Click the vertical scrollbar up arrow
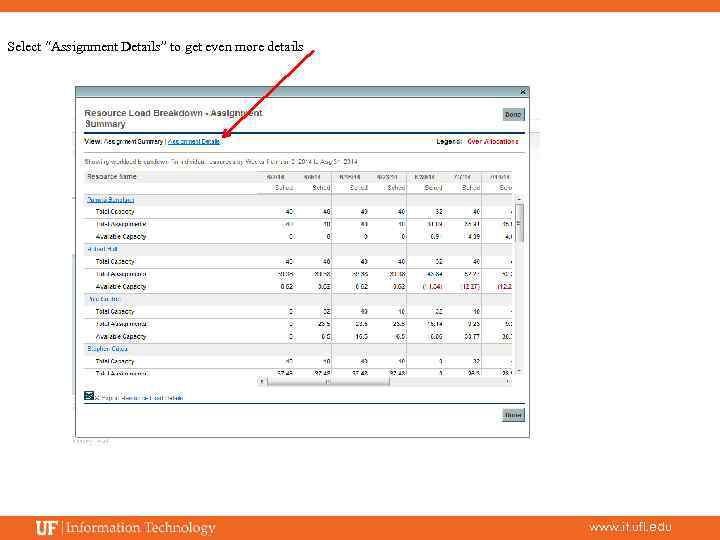Screen dimensions: 720x540 (x=519, y=200)
